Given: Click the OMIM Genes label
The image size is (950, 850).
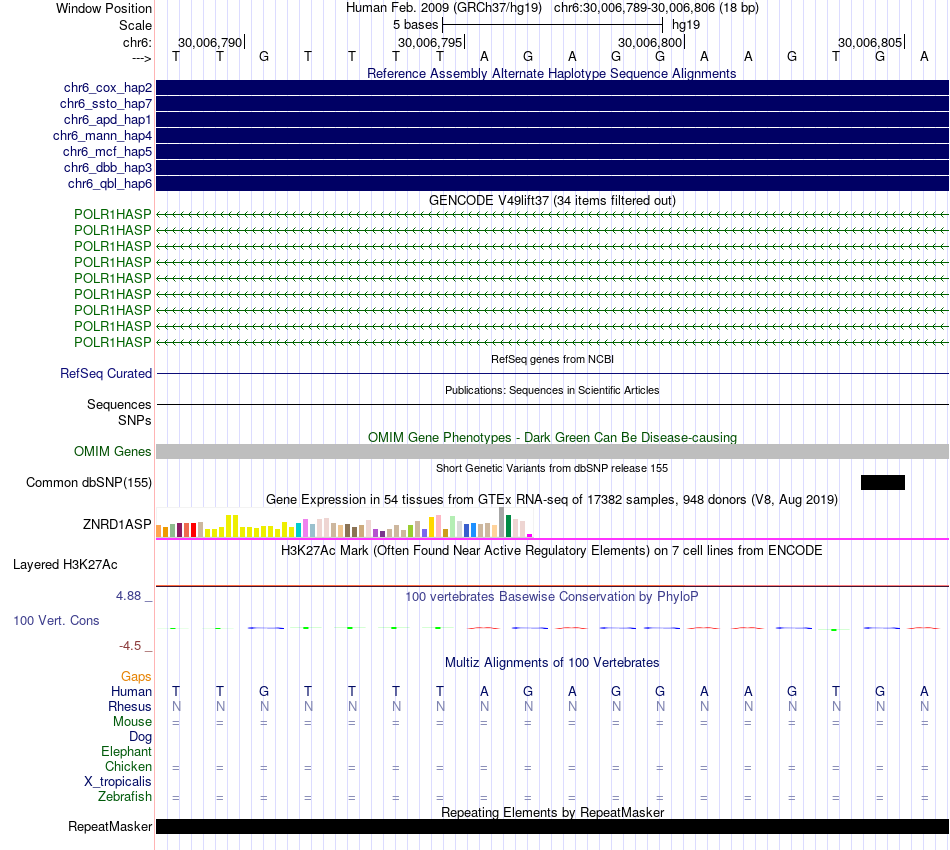Looking at the screenshot, I should [113, 451].
